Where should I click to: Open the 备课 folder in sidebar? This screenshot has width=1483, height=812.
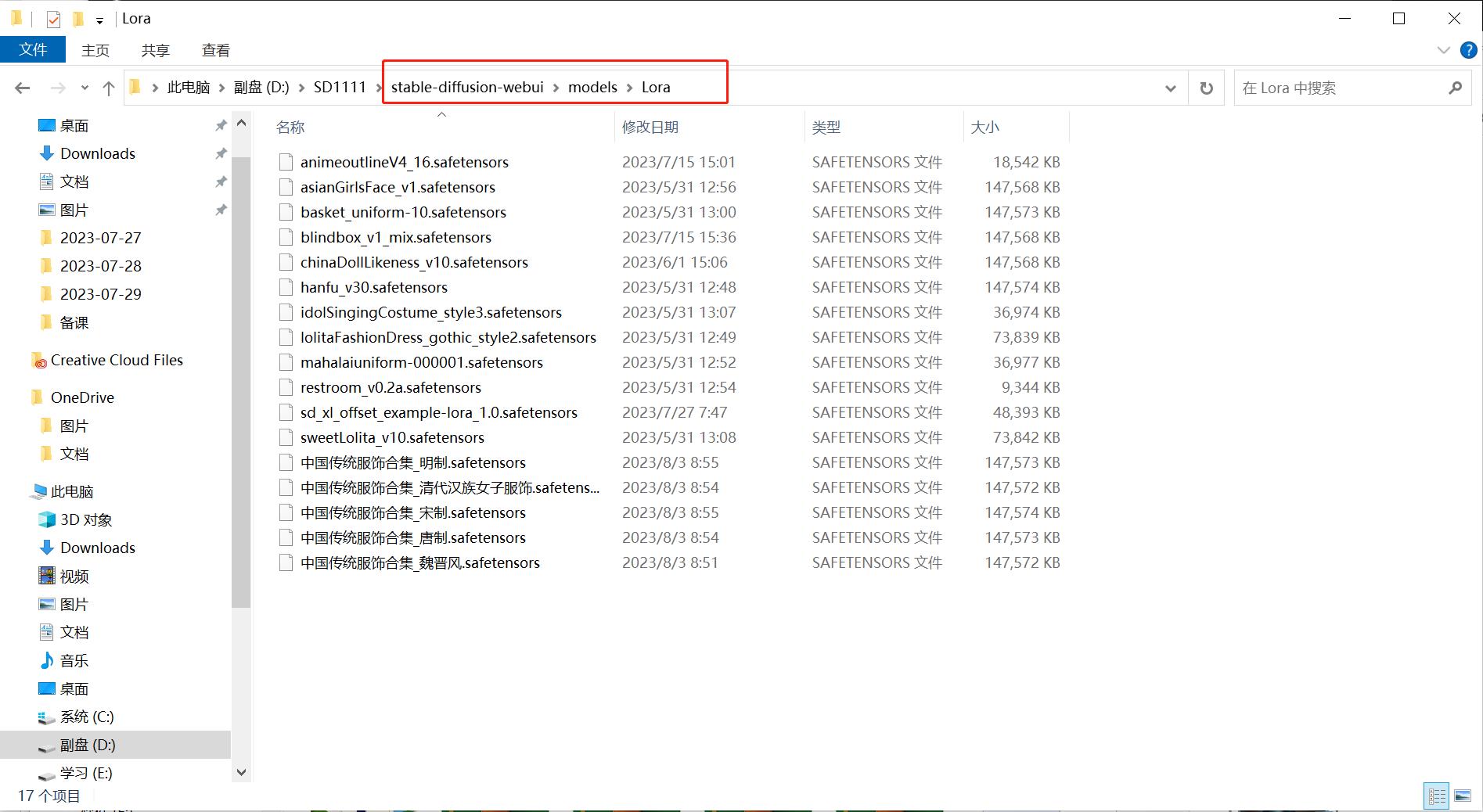[x=74, y=322]
